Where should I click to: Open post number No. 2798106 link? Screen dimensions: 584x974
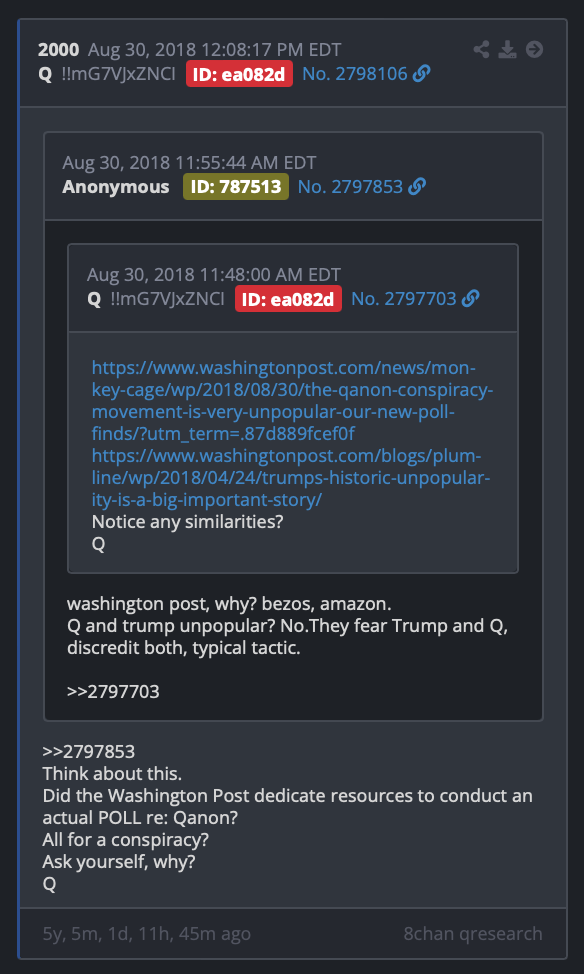click(355, 75)
